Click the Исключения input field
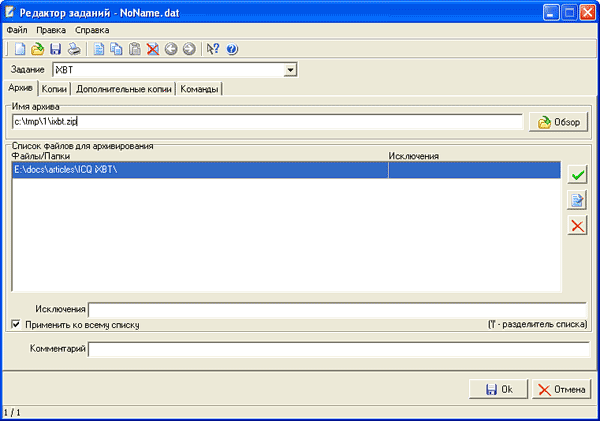The height and width of the screenshot is (421, 600). 337,310
